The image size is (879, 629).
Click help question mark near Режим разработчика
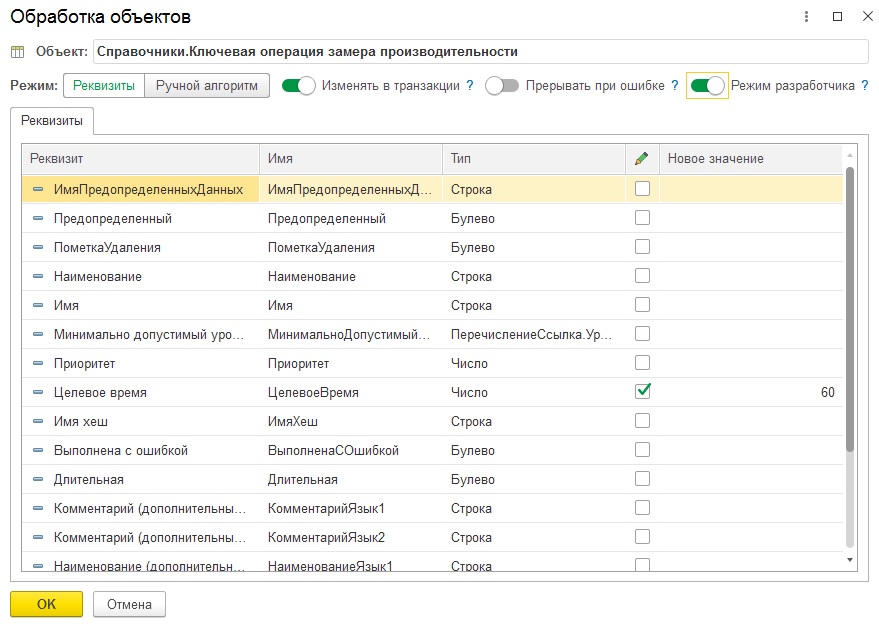(865, 86)
